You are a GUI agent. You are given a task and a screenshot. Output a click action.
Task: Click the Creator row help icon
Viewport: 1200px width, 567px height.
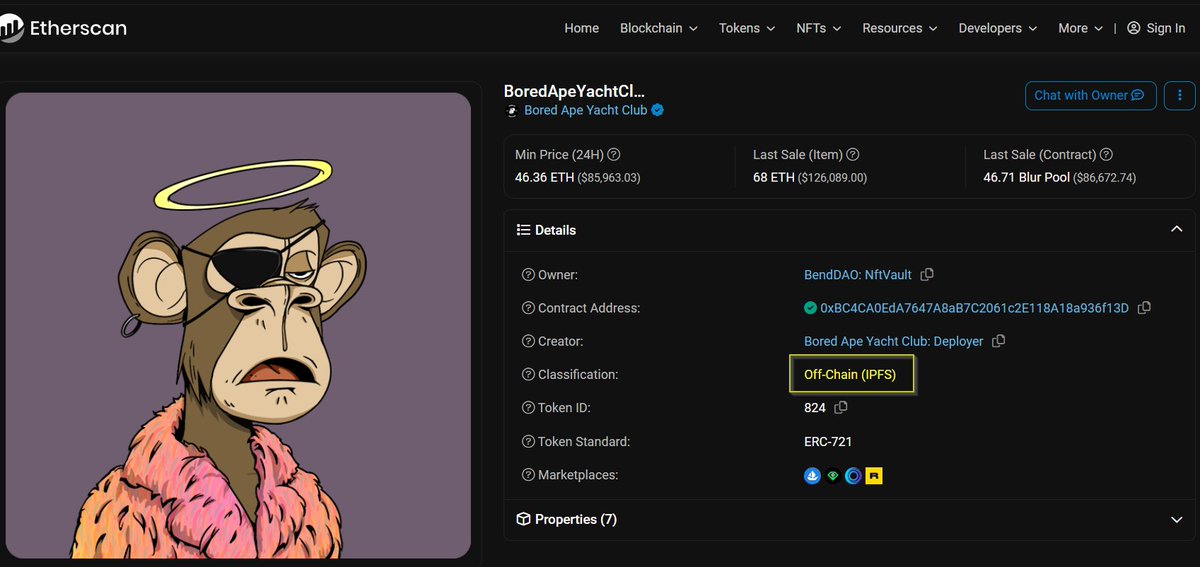click(x=528, y=341)
